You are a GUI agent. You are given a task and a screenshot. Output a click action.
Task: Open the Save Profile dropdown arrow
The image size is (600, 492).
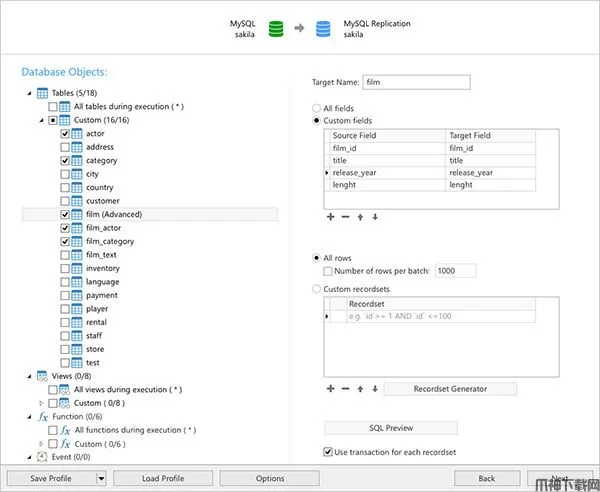coord(101,479)
